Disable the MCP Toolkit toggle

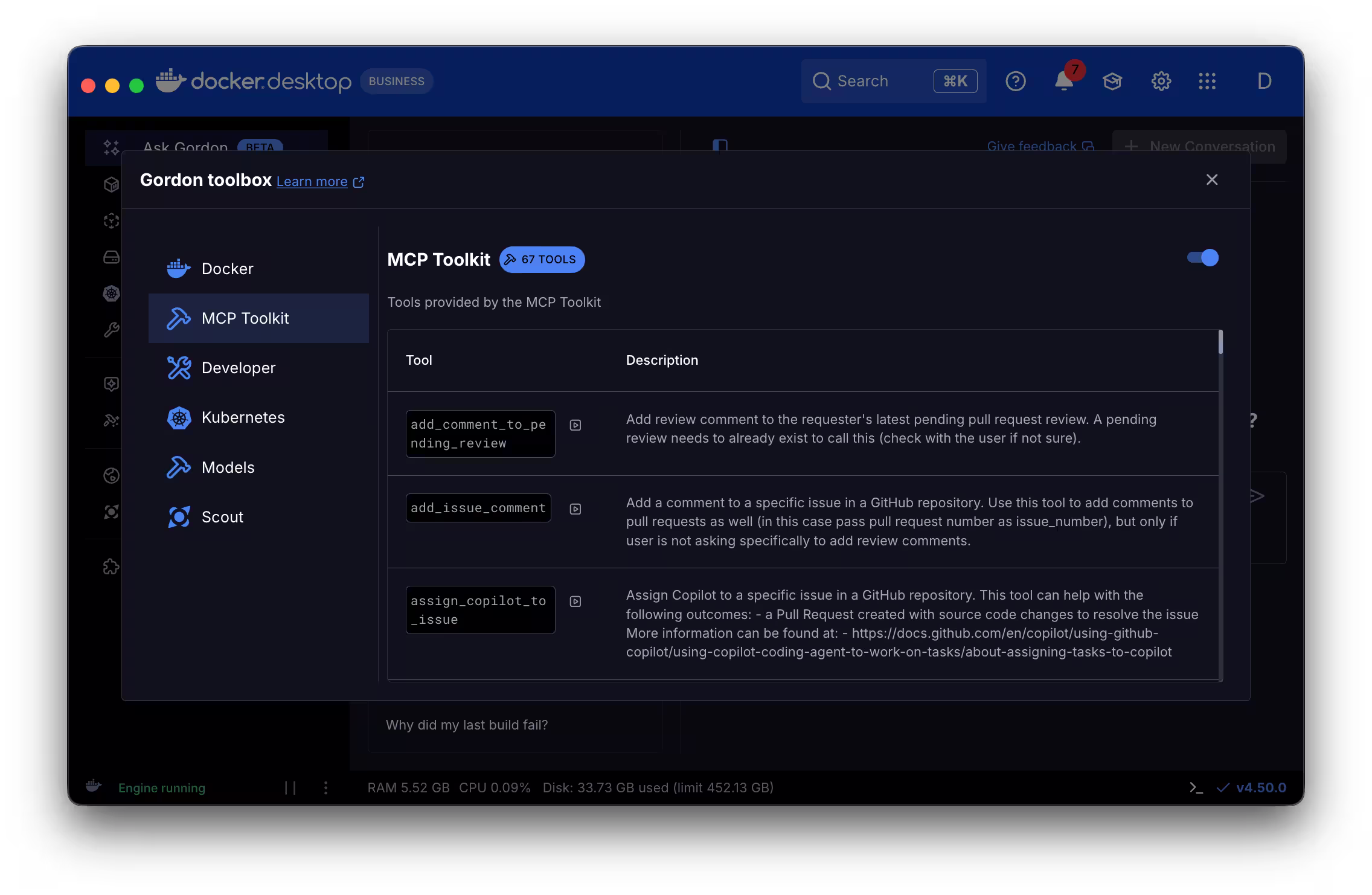1201,258
